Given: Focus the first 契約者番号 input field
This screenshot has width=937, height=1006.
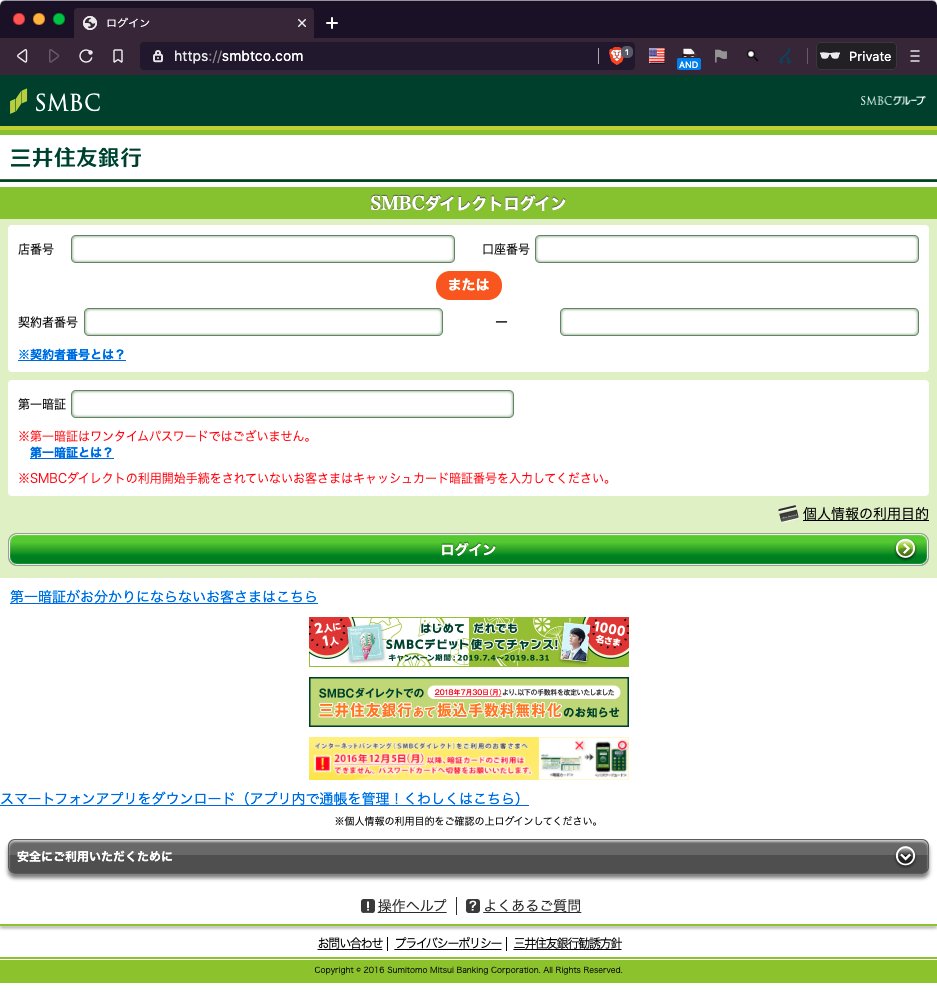Looking at the screenshot, I should (x=263, y=322).
